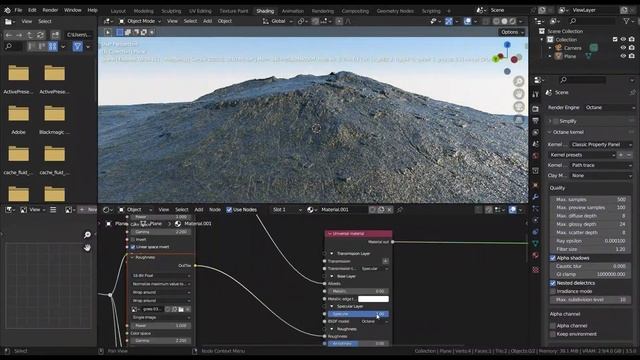Screen dimensions: 640x360
Task: Open the Output properties tab icon
Action: point(536,121)
